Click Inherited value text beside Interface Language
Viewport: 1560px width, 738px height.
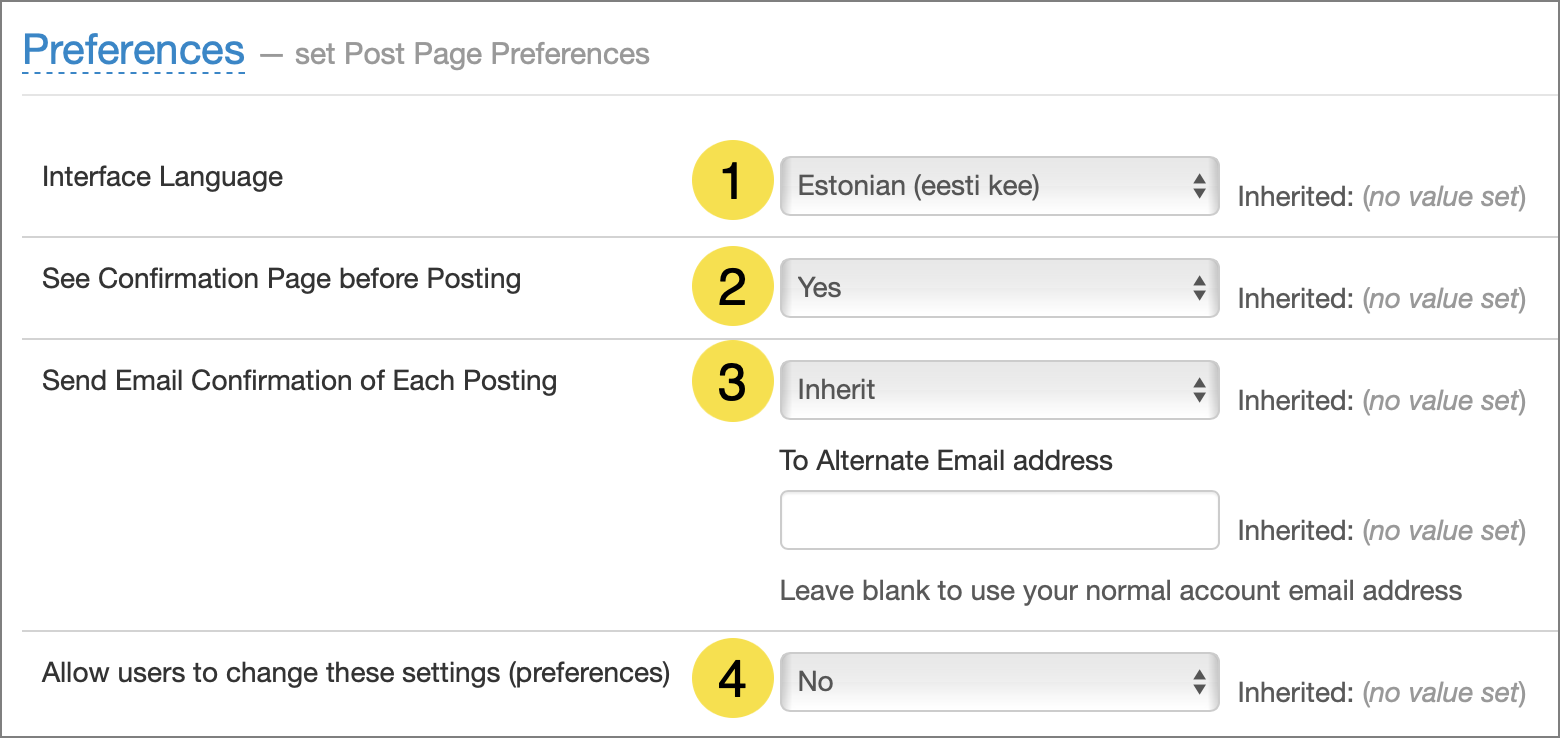[x=1381, y=197]
